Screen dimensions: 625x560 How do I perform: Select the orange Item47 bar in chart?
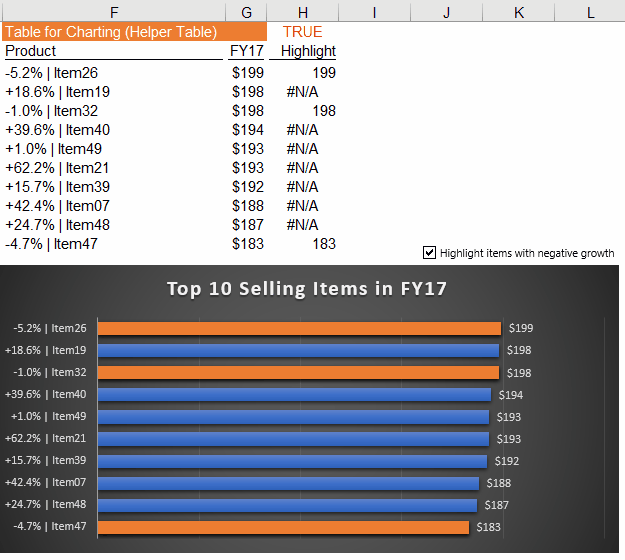click(283, 527)
